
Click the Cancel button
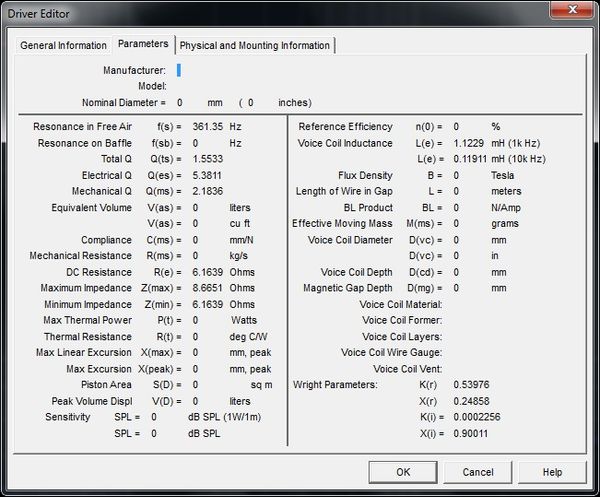pos(477,472)
